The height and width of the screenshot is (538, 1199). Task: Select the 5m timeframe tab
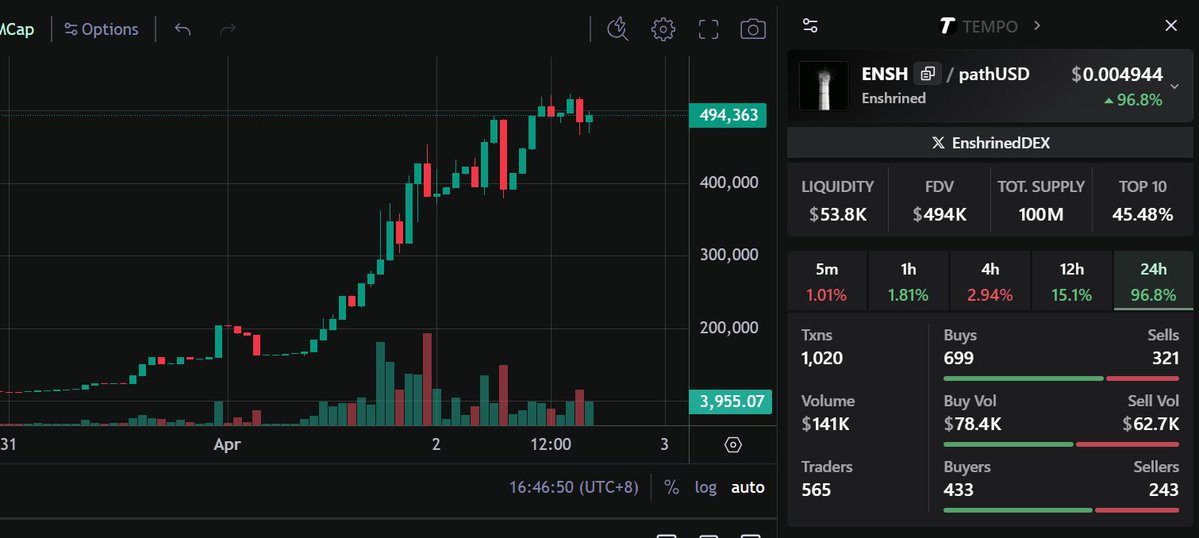(x=827, y=280)
